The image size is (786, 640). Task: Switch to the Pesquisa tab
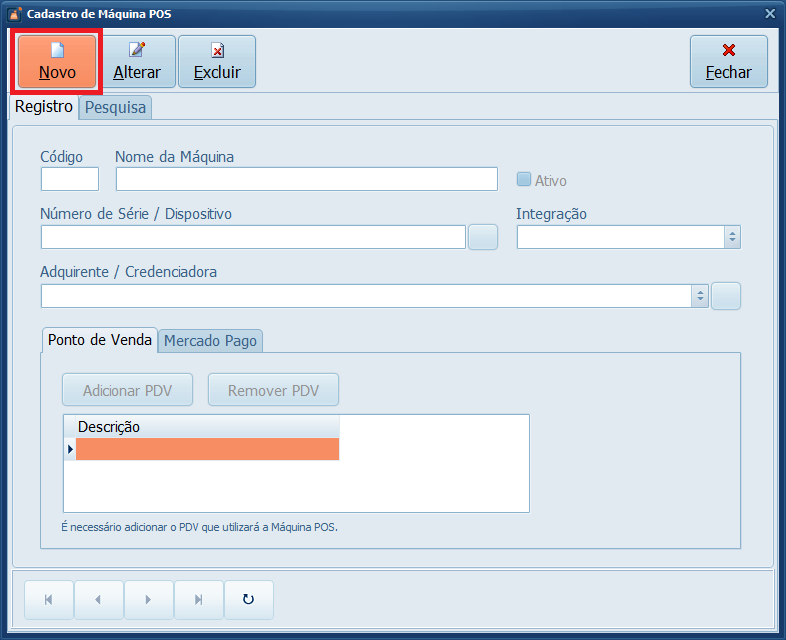pyautogui.click(x=115, y=108)
